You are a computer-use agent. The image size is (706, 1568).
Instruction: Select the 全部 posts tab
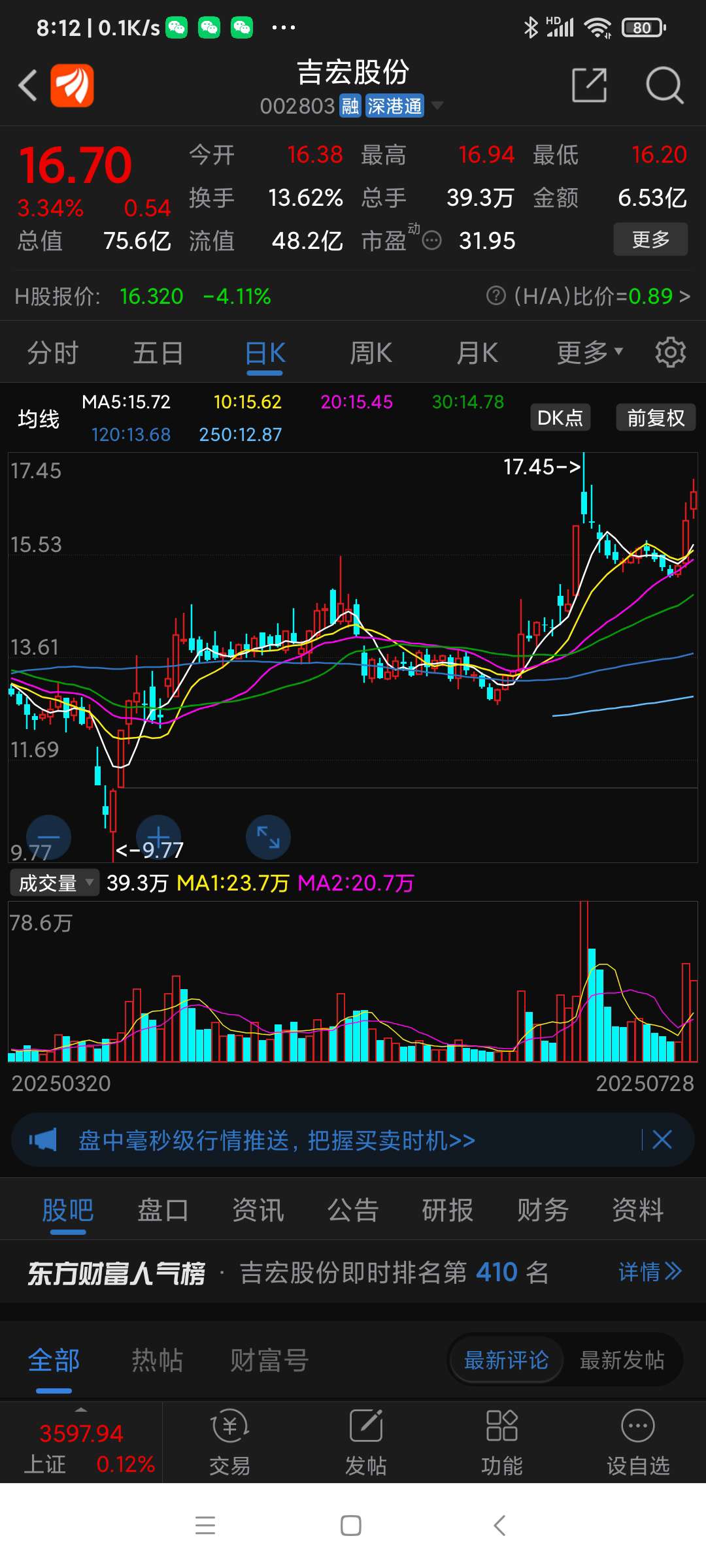tap(54, 1360)
